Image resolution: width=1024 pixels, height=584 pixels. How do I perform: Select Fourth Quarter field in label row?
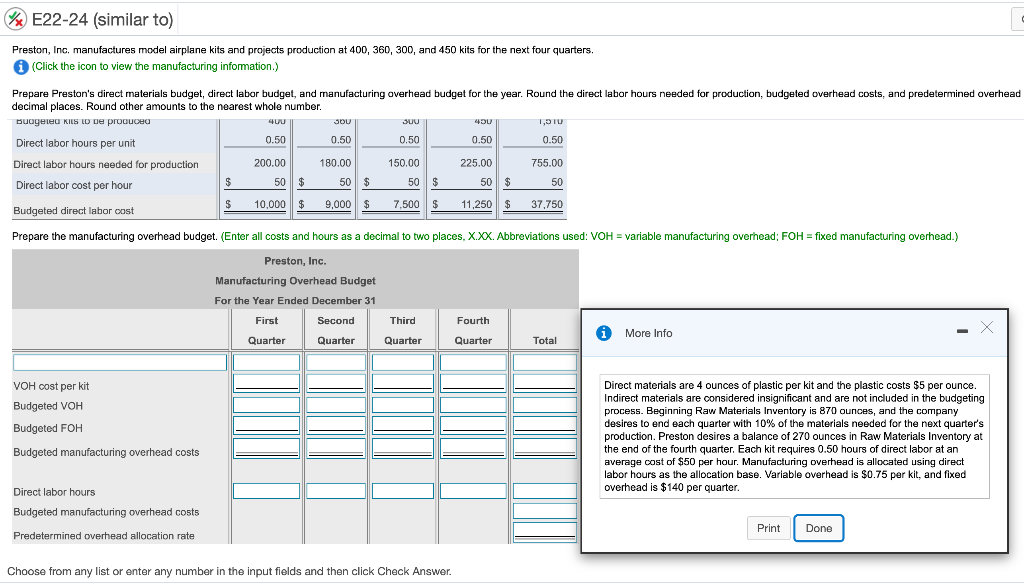pos(473,362)
